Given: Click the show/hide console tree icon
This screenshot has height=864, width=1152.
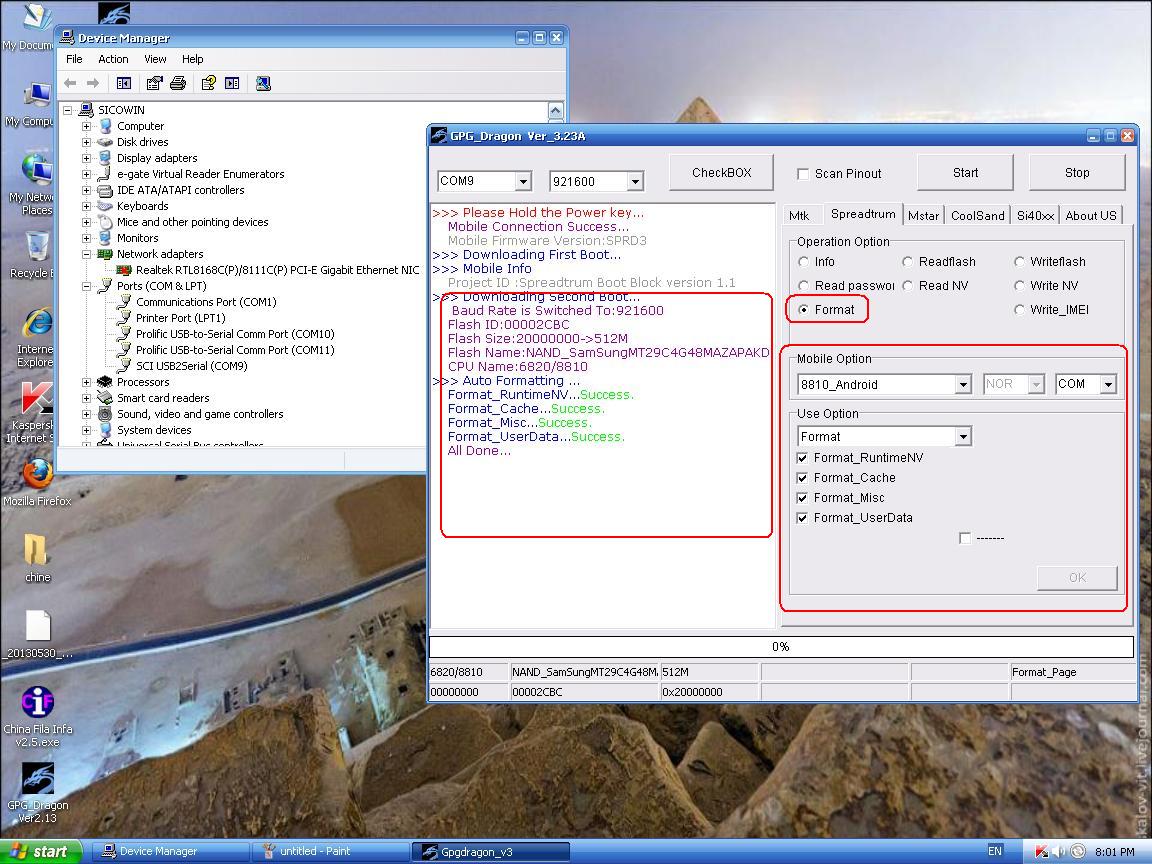Looking at the screenshot, I should 124,84.
